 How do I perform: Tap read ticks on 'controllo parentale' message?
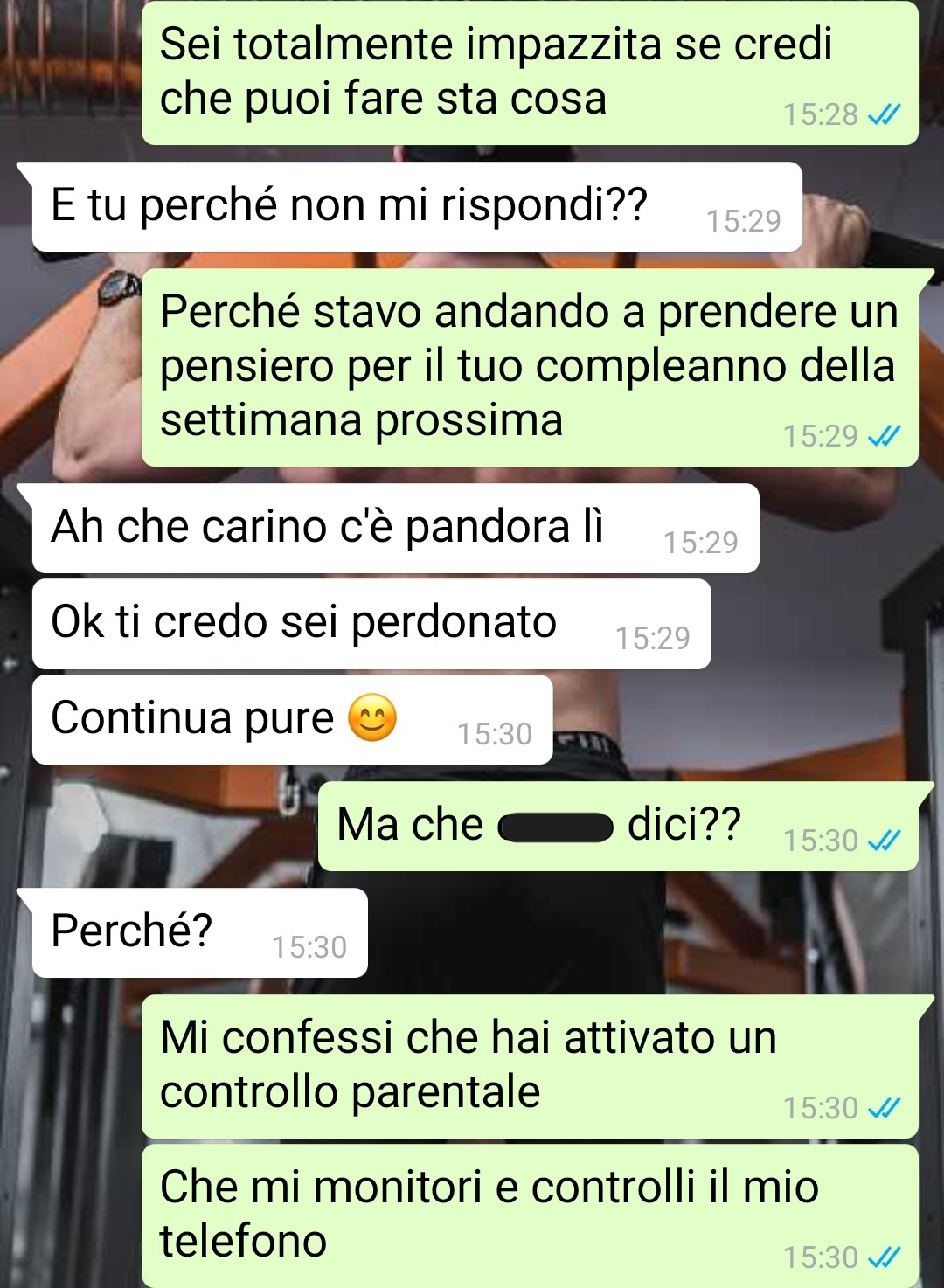[884, 1108]
